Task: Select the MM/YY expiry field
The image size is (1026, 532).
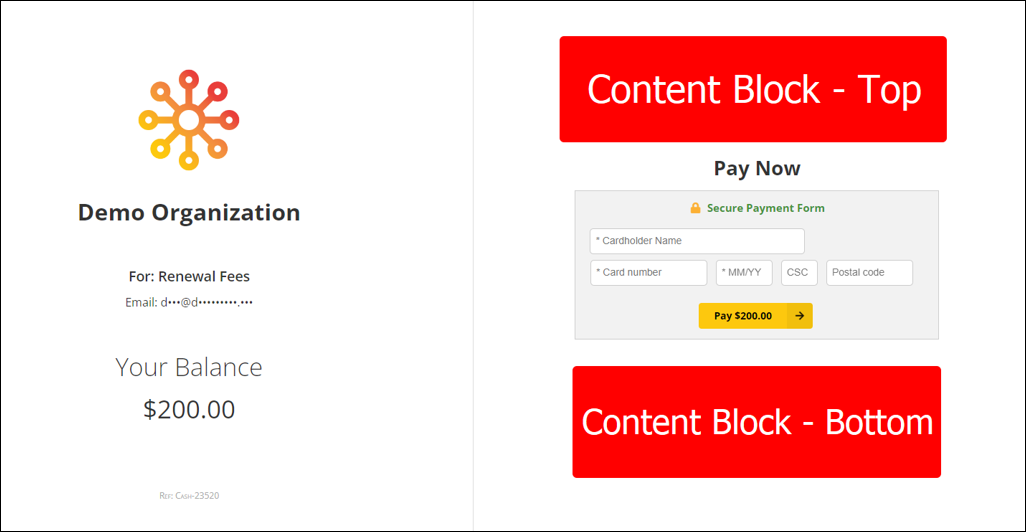Action: [x=743, y=273]
